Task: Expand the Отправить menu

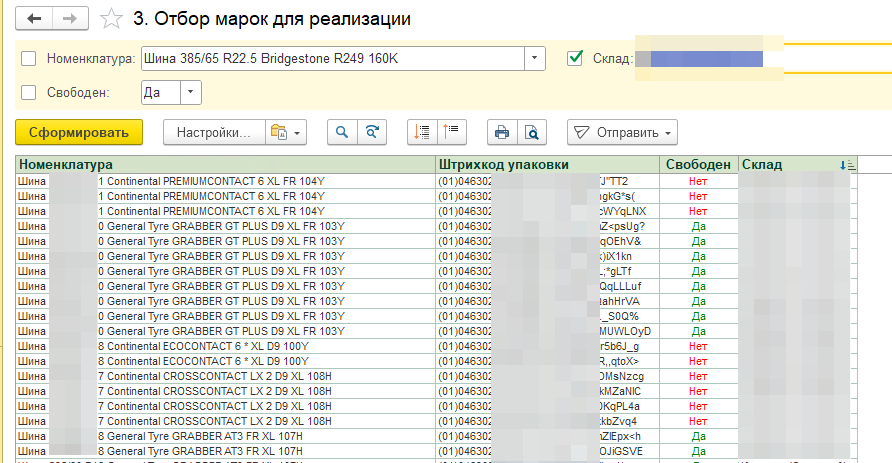Action: point(622,133)
